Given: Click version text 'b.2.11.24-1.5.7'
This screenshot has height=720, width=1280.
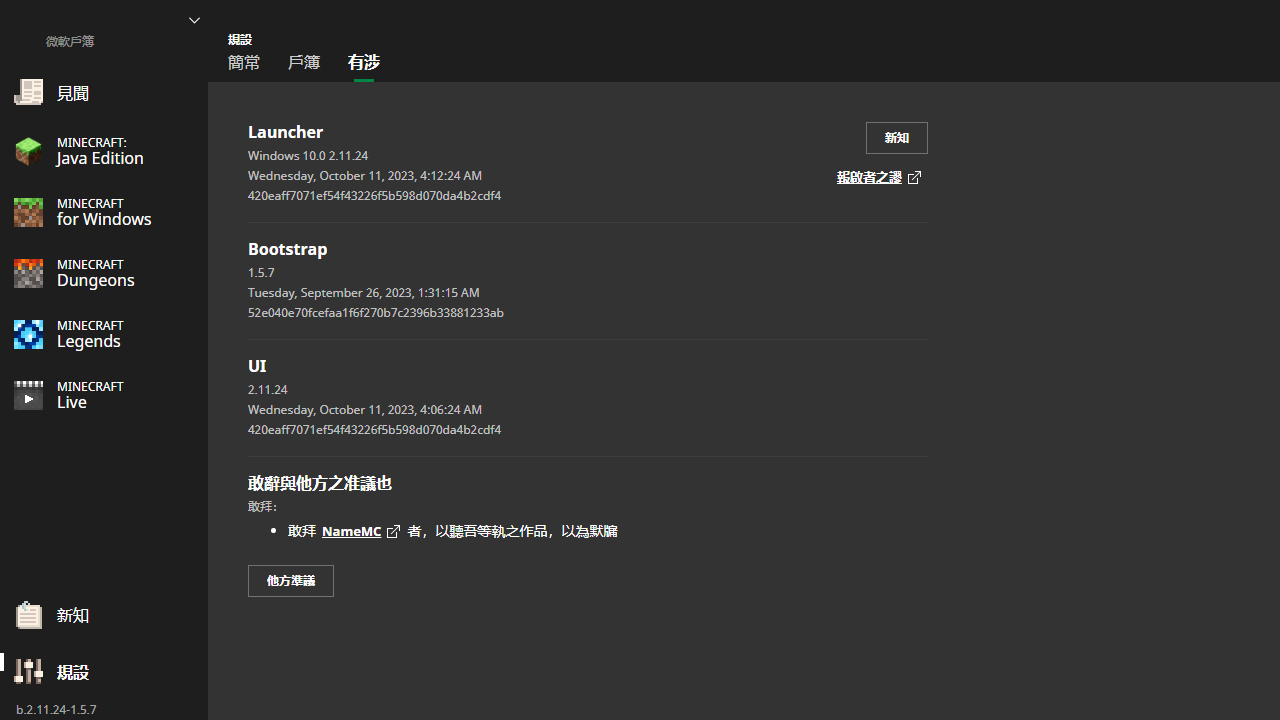Looking at the screenshot, I should (x=56, y=710).
